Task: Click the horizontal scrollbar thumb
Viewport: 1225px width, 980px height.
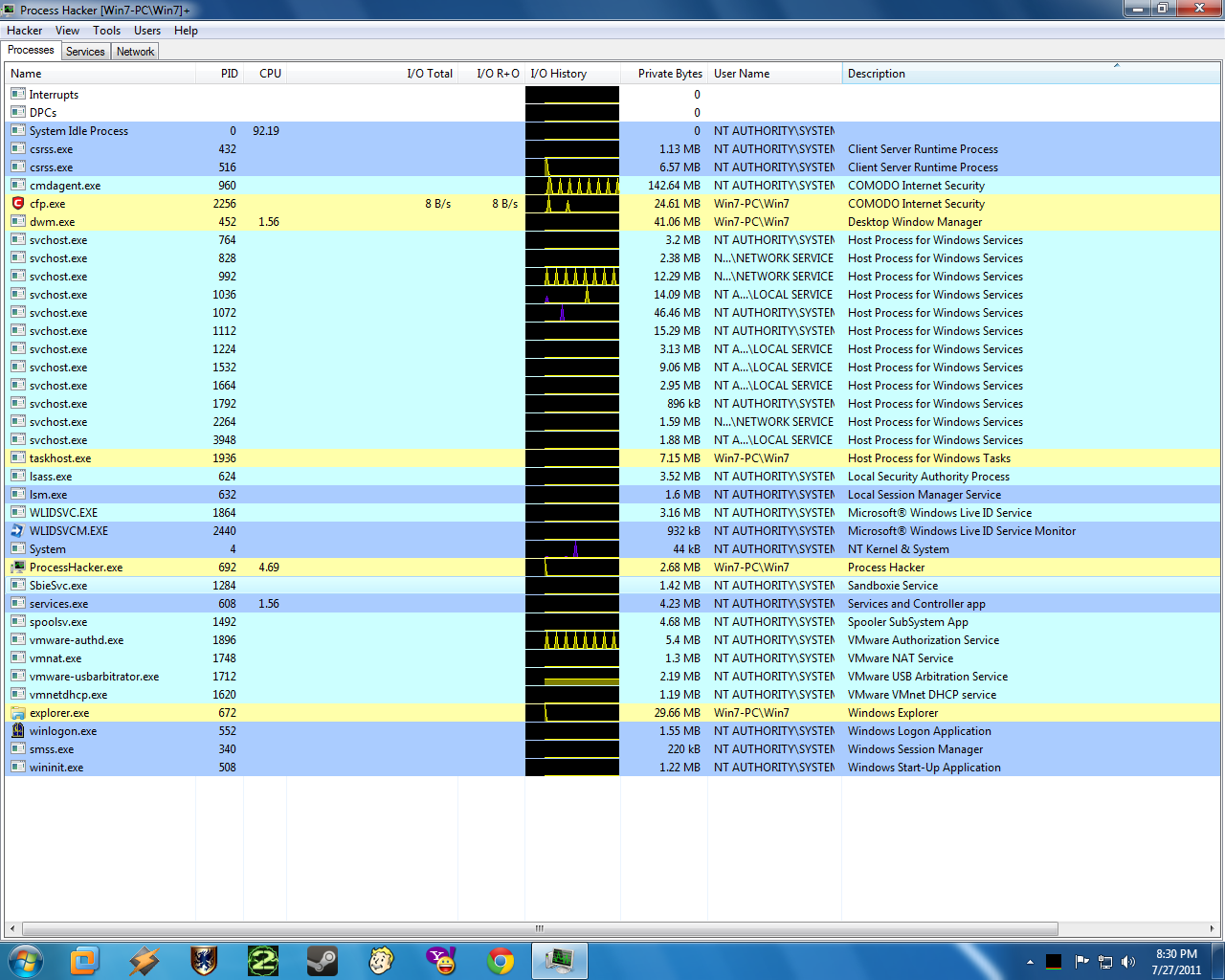Action: pyautogui.click(x=540, y=928)
